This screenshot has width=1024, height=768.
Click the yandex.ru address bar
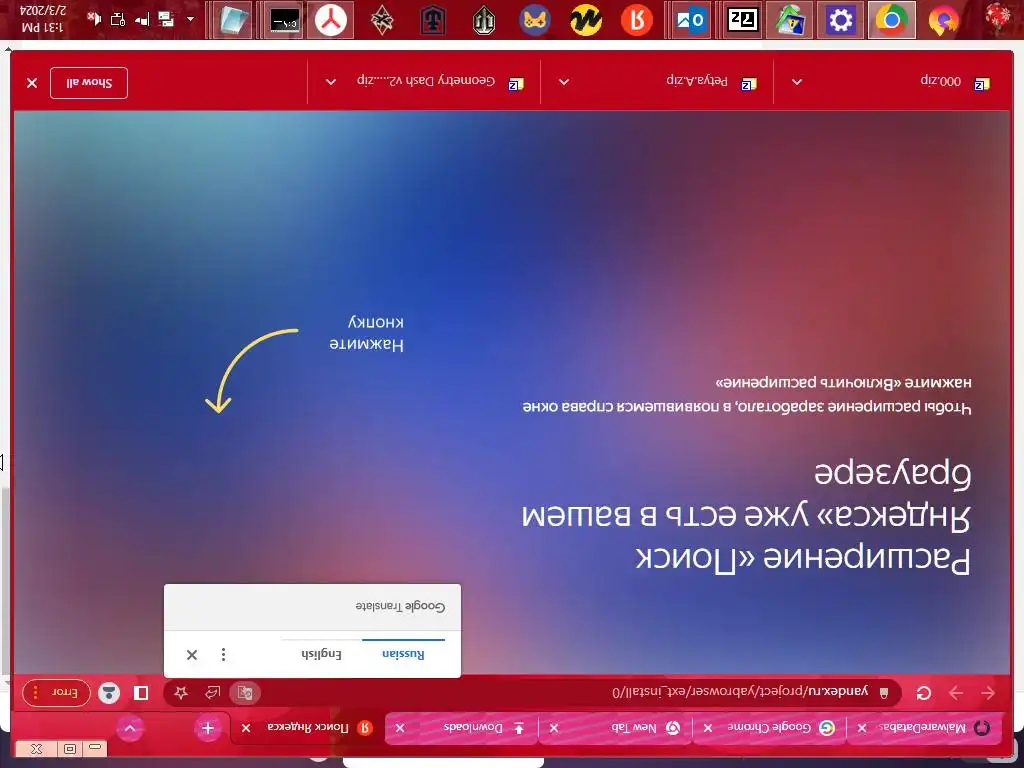click(741, 692)
